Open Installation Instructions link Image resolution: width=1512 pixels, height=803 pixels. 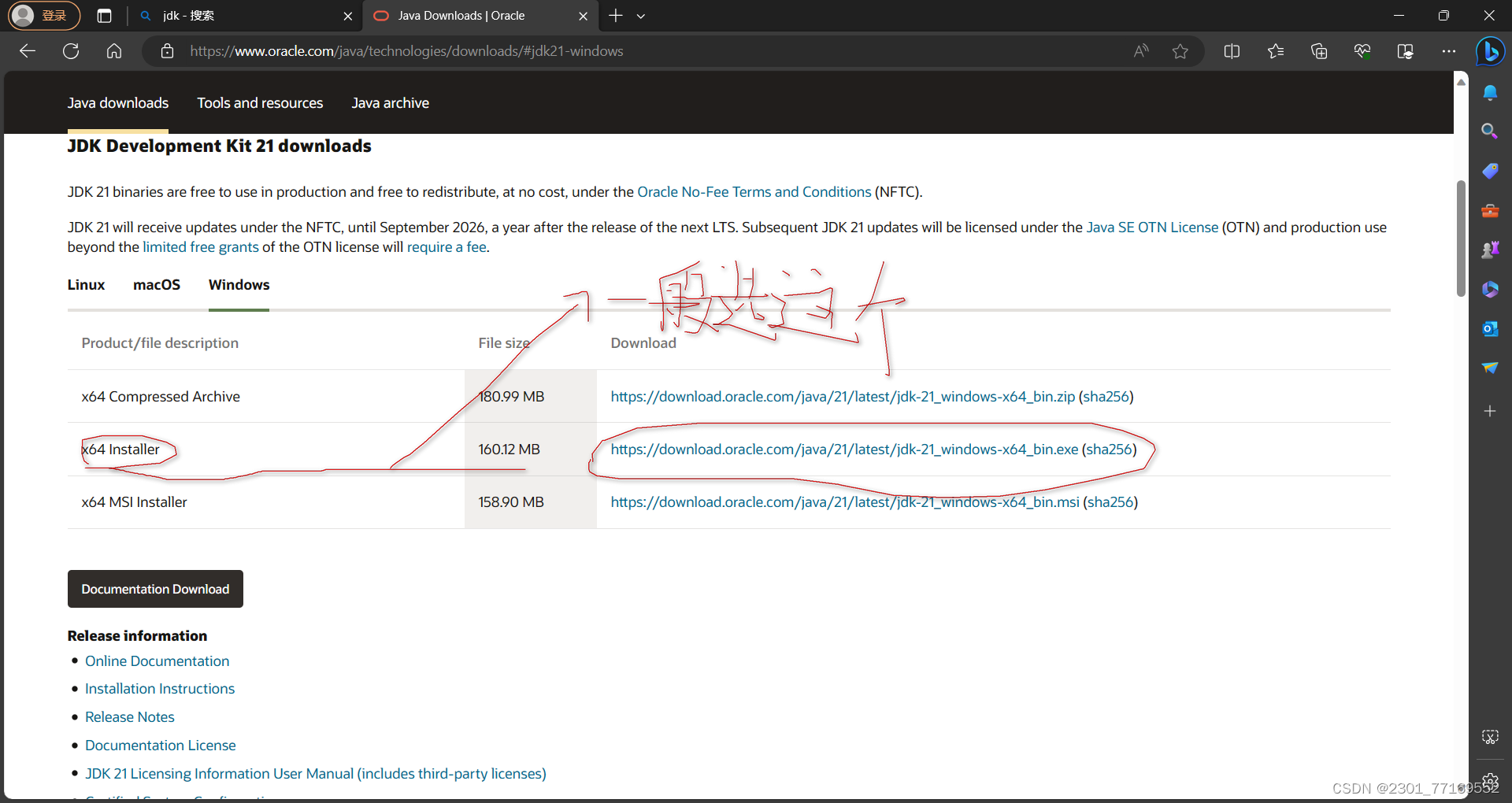pos(160,689)
